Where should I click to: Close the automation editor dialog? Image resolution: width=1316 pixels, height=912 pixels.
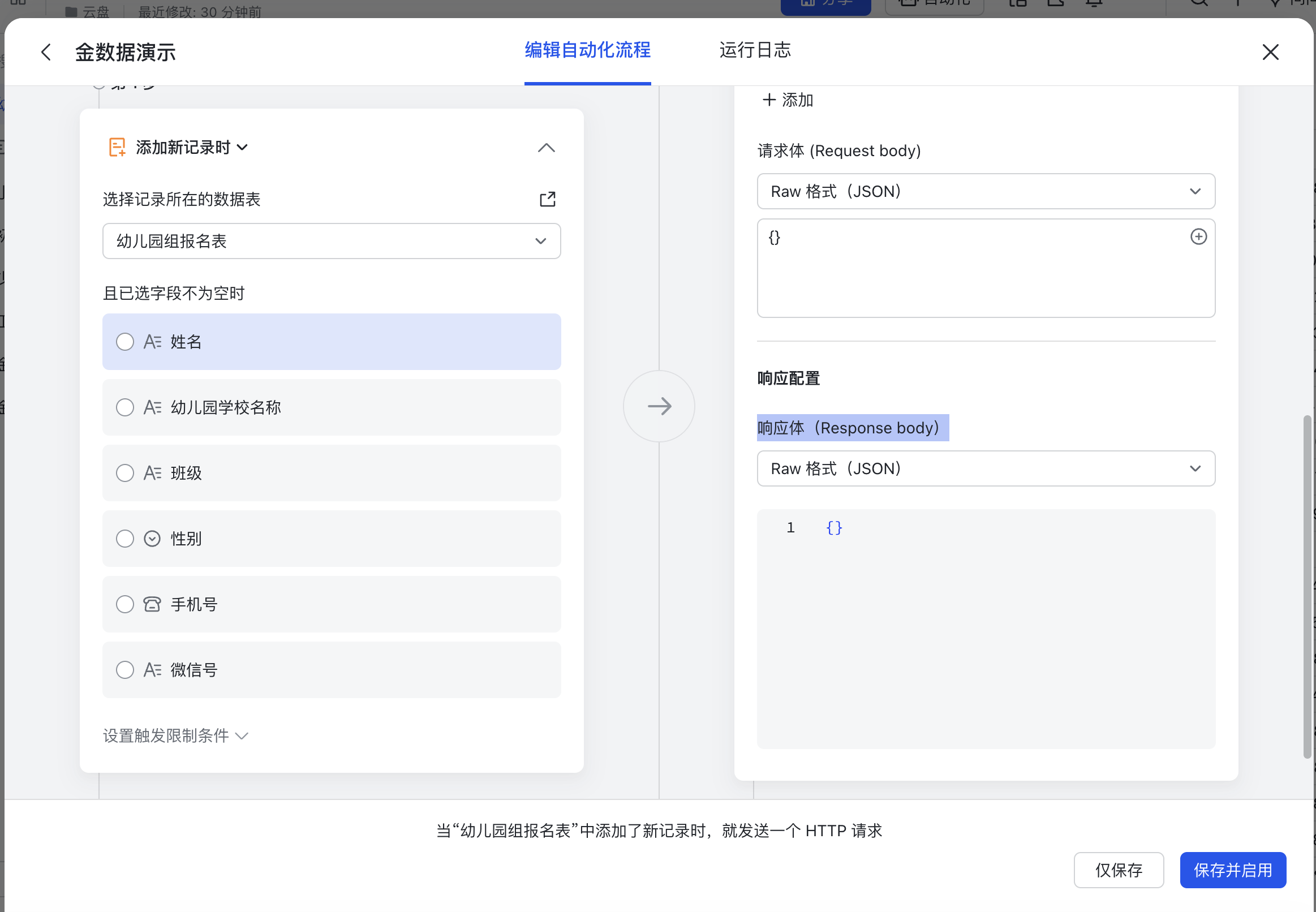(1270, 53)
